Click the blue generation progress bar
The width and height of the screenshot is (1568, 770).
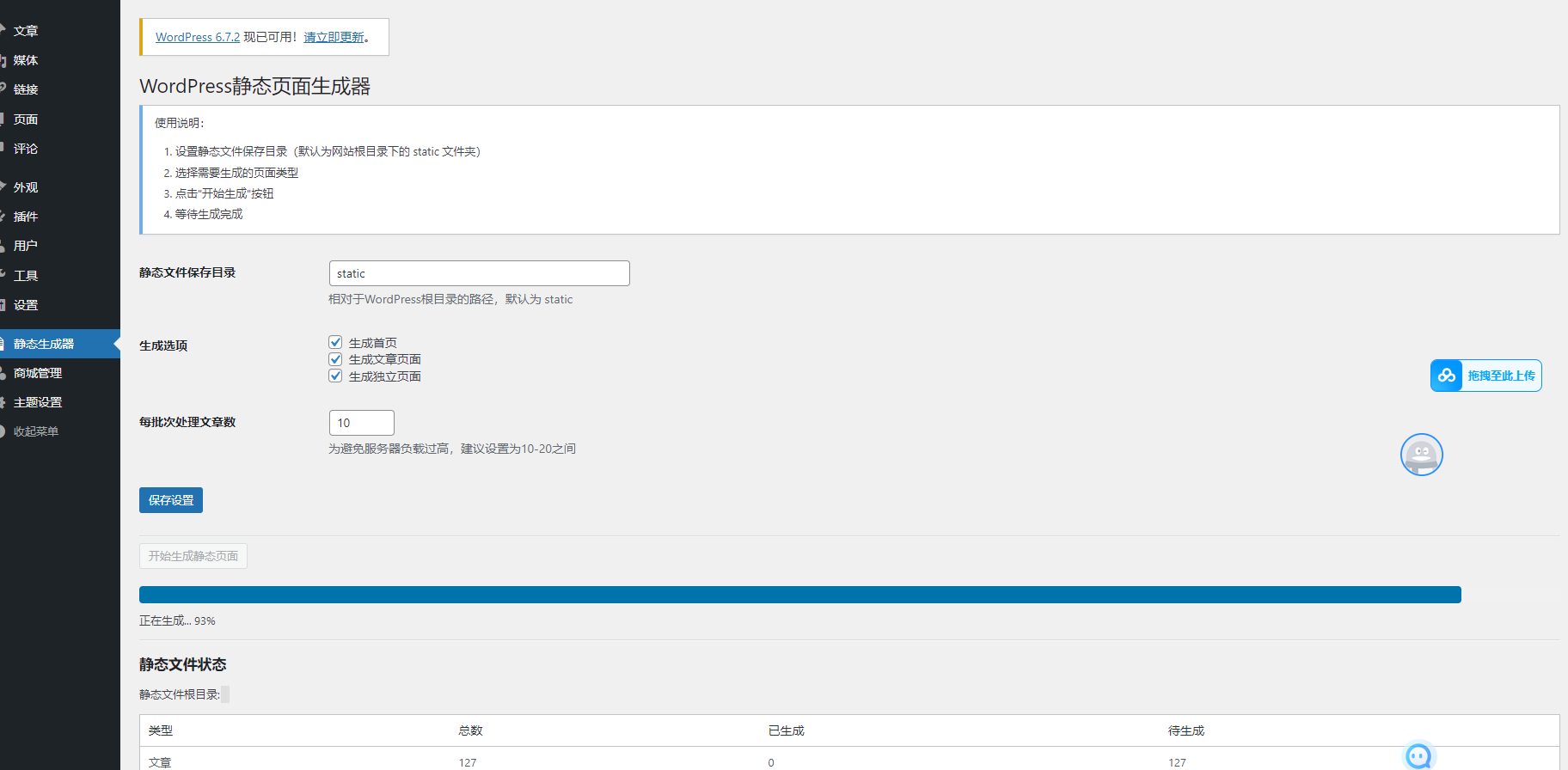click(x=799, y=595)
